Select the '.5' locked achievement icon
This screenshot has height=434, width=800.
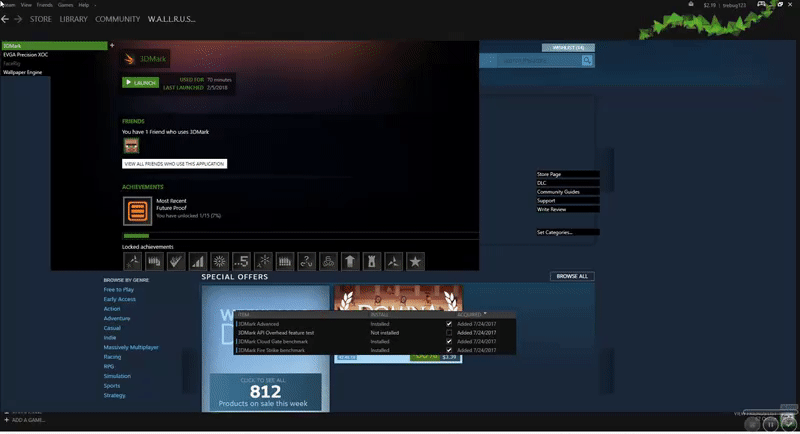tap(241, 262)
